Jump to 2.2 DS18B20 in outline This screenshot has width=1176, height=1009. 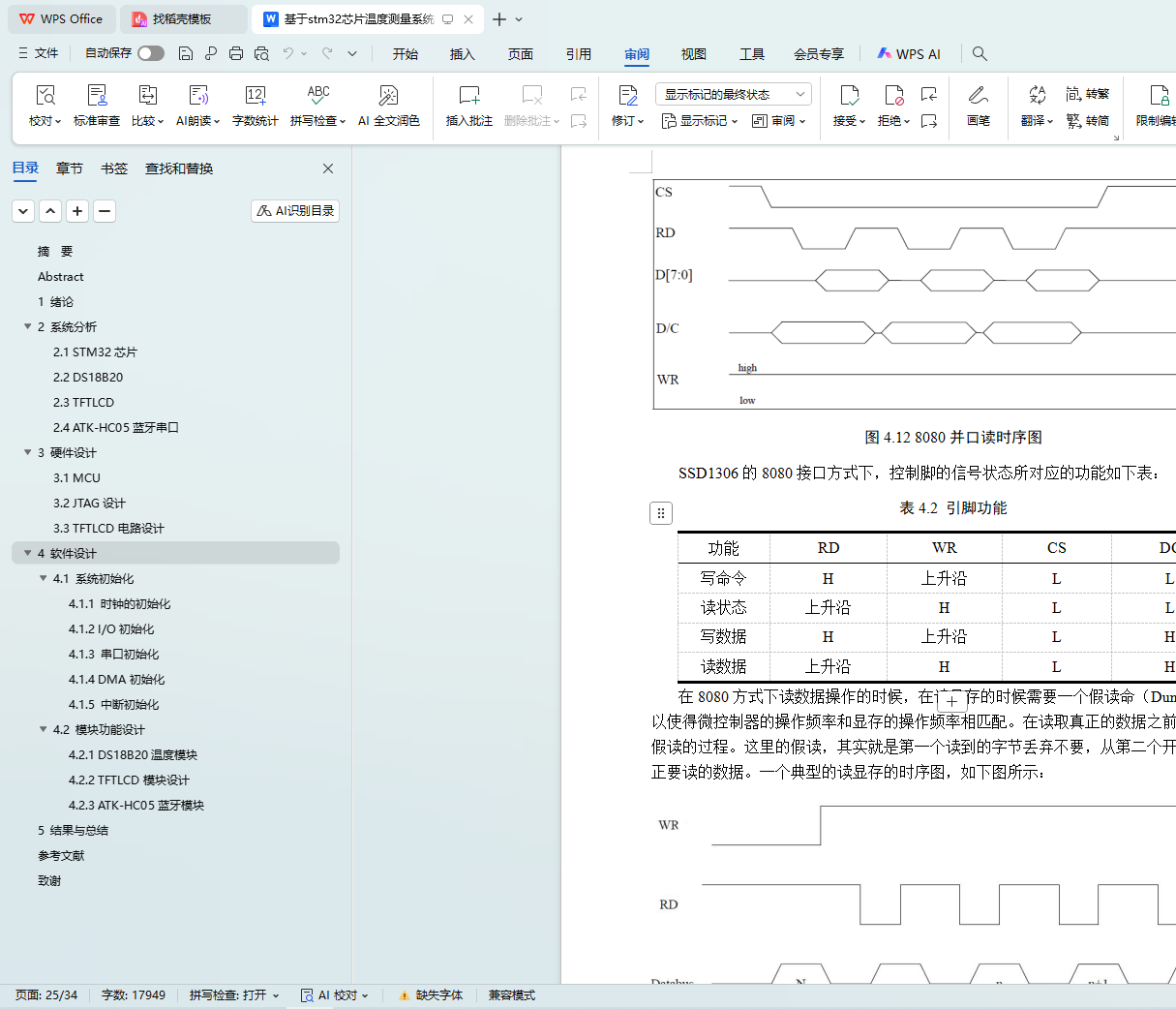click(x=88, y=377)
